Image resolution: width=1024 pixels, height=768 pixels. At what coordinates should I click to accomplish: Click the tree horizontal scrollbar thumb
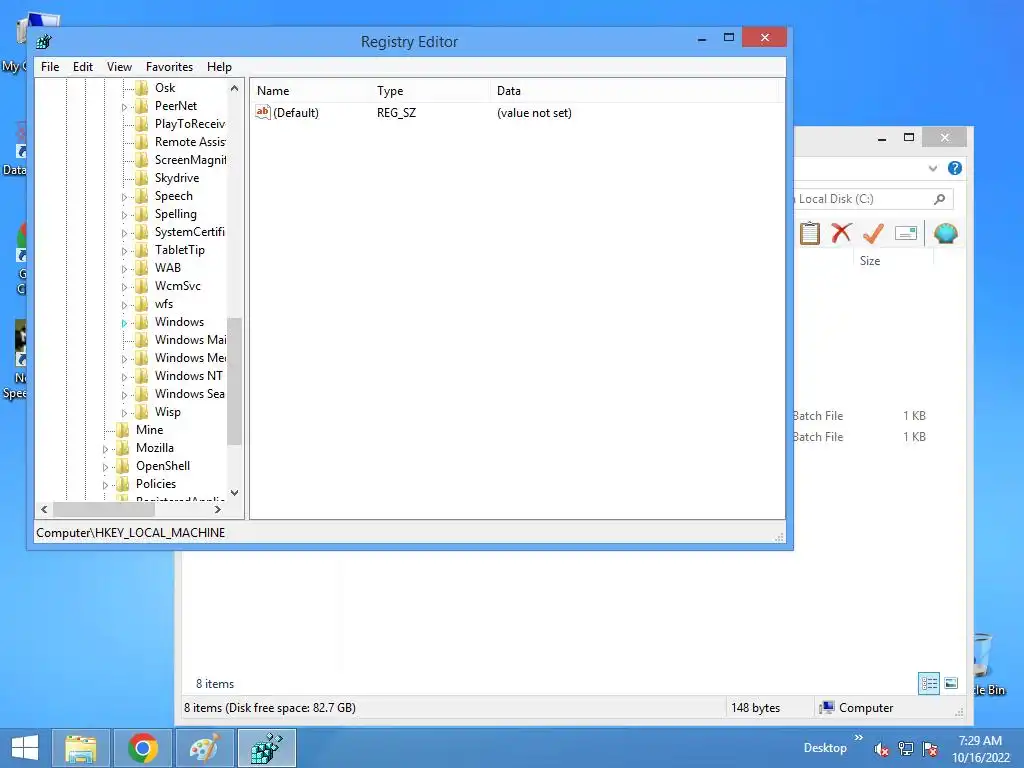[104, 509]
